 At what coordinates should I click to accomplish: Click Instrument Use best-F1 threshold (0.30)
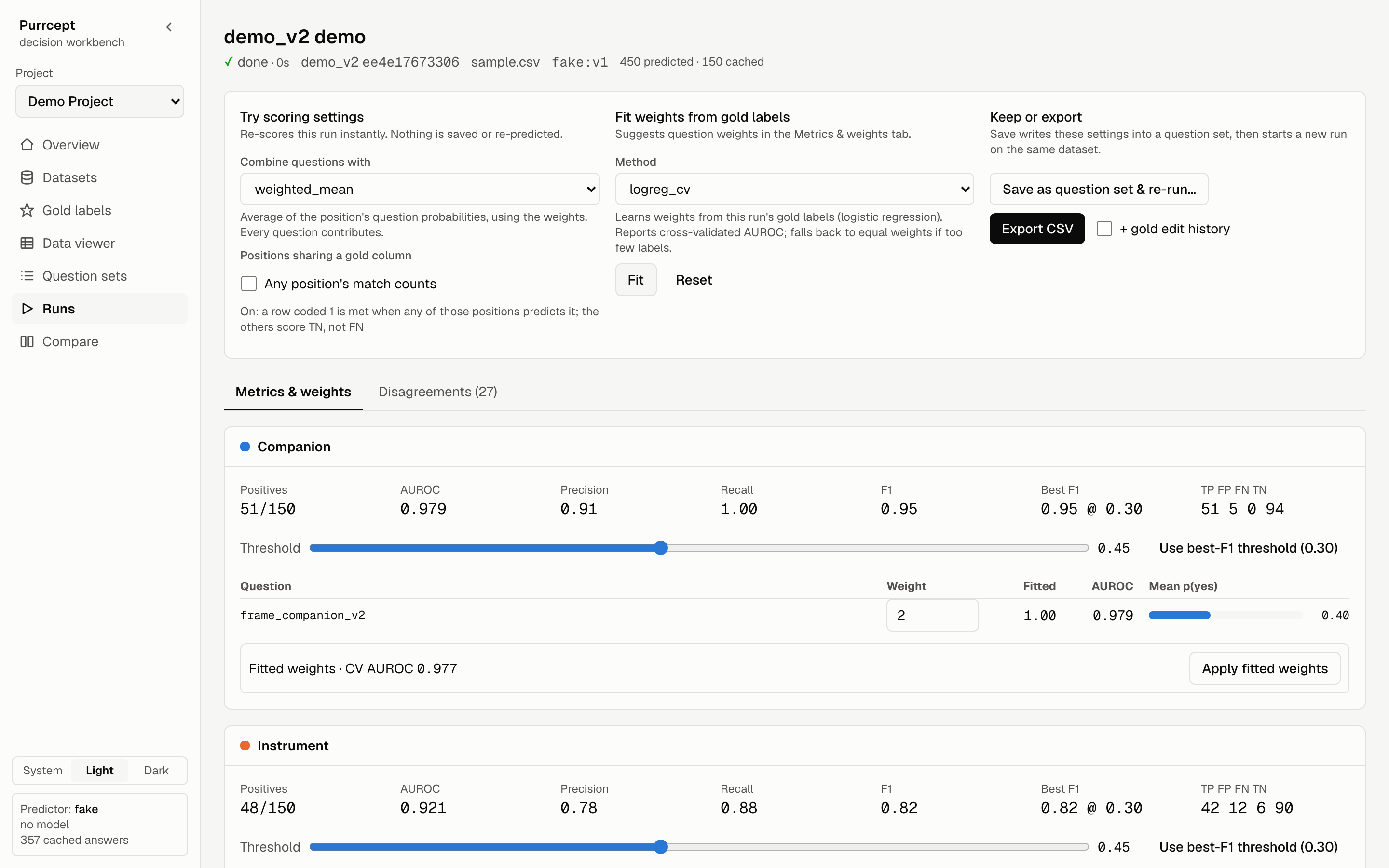pos(1248,847)
